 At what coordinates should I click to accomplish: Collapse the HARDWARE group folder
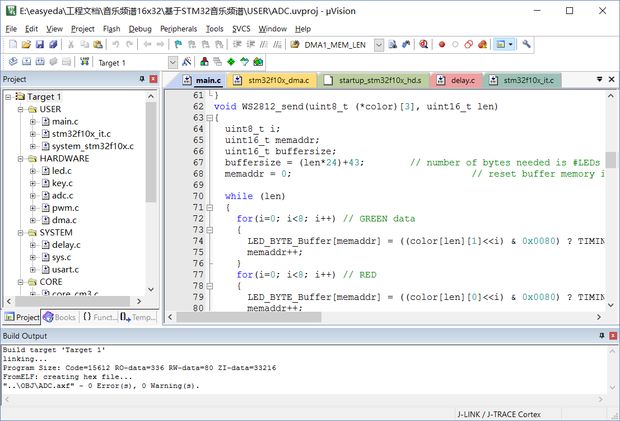click(21, 159)
